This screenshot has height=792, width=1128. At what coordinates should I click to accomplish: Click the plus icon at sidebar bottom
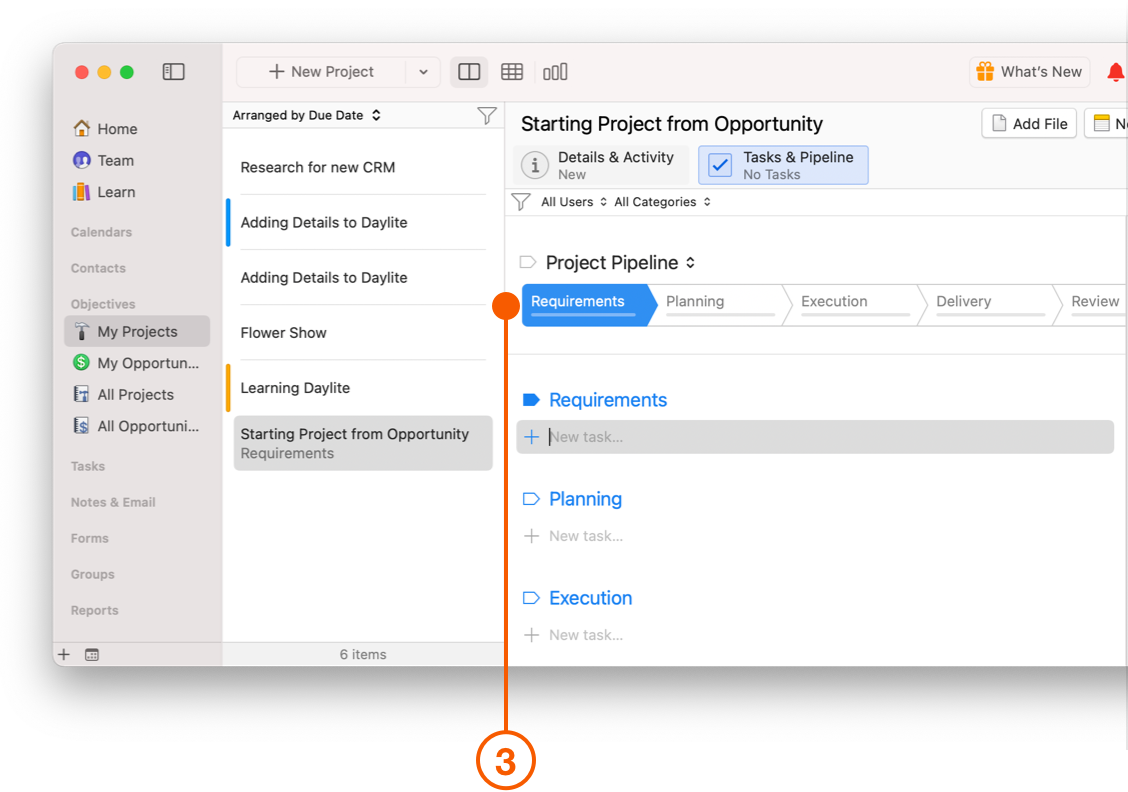click(64, 655)
